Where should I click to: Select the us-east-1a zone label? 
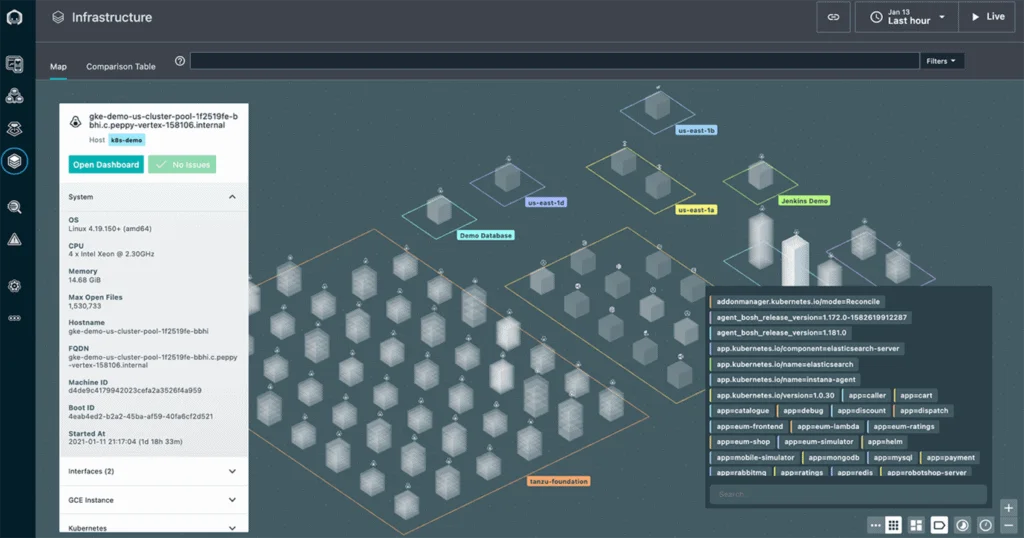[696, 210]
